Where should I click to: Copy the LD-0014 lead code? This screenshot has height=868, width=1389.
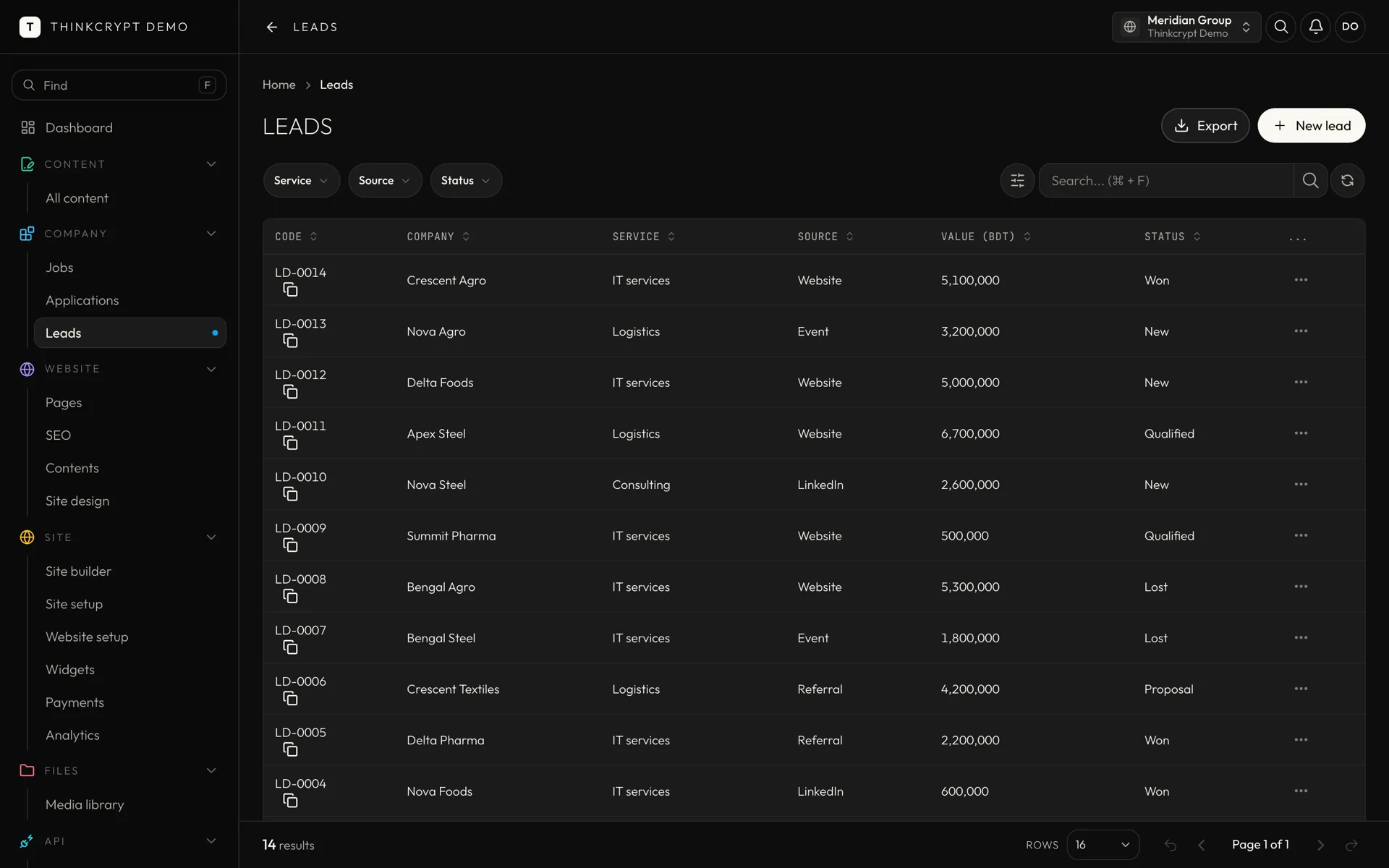290,290
